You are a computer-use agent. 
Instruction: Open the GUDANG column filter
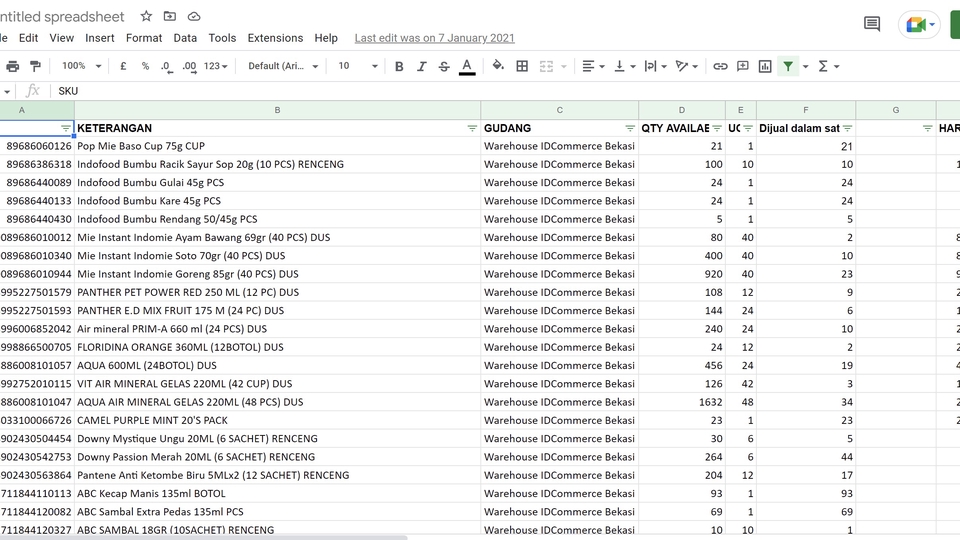[x=630, y=128]
